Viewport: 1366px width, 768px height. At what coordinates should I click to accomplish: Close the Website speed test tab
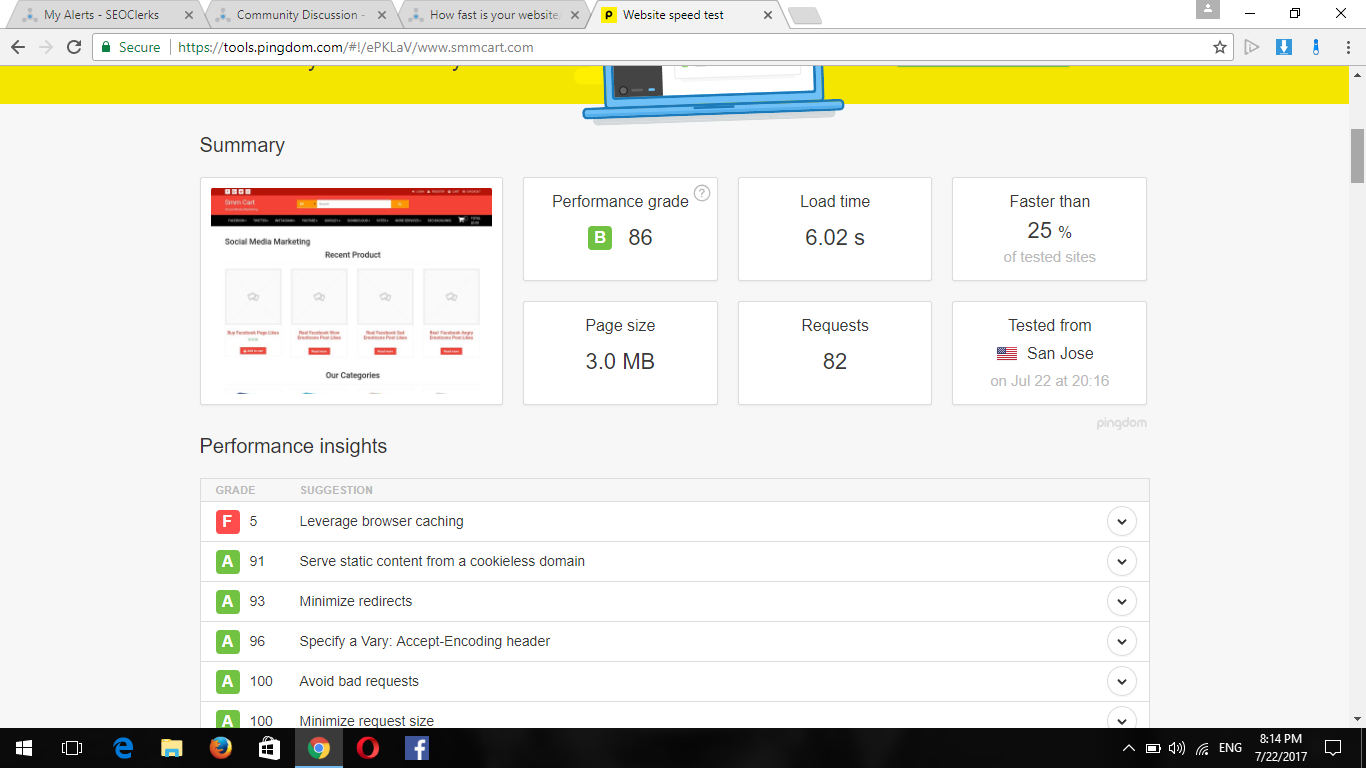click(767, 15)
